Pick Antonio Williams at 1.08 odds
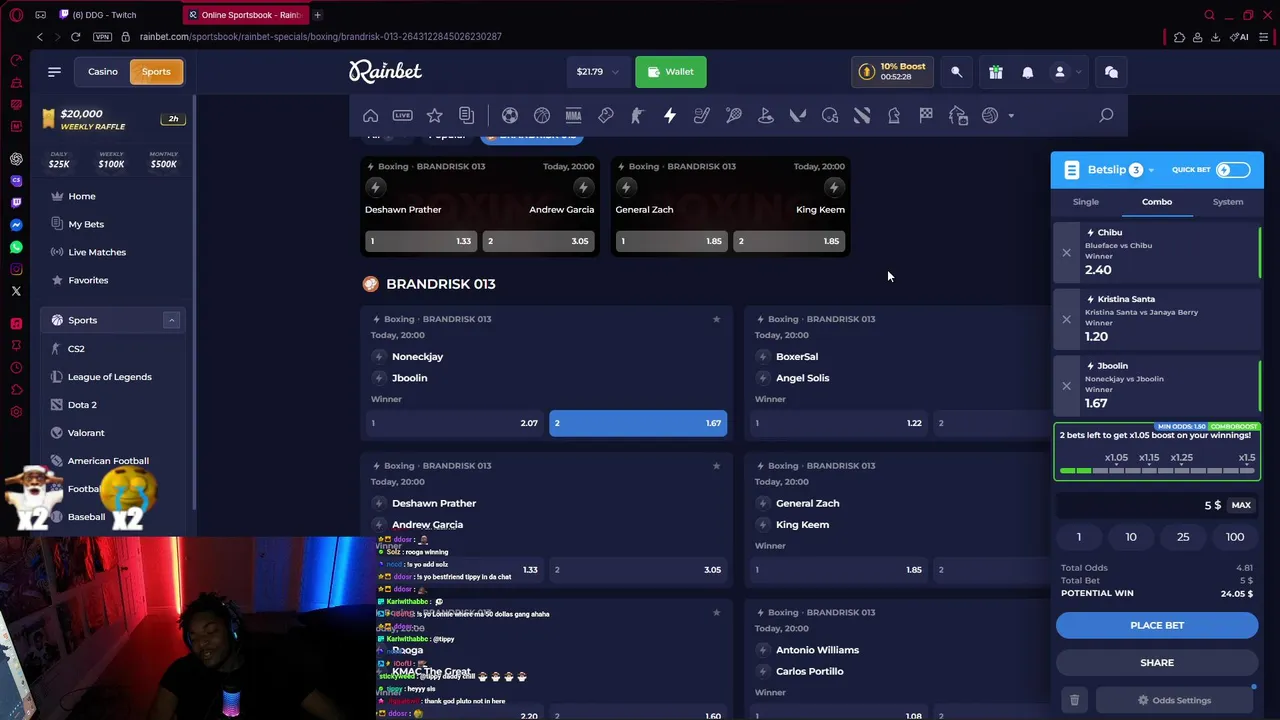1280x720 pixels. point(839,716)
